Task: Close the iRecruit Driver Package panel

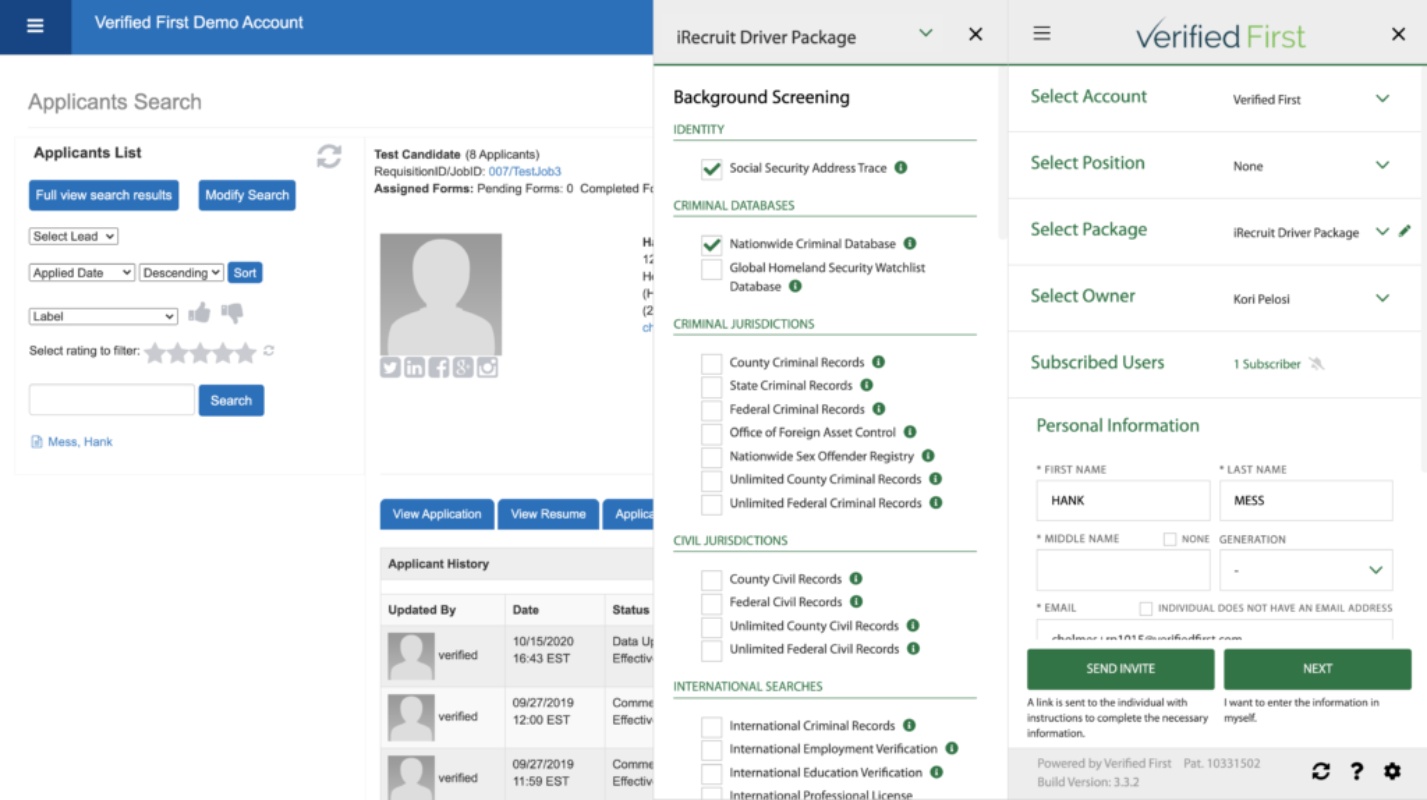Action: pyautogui.click(x=976, y=34)
